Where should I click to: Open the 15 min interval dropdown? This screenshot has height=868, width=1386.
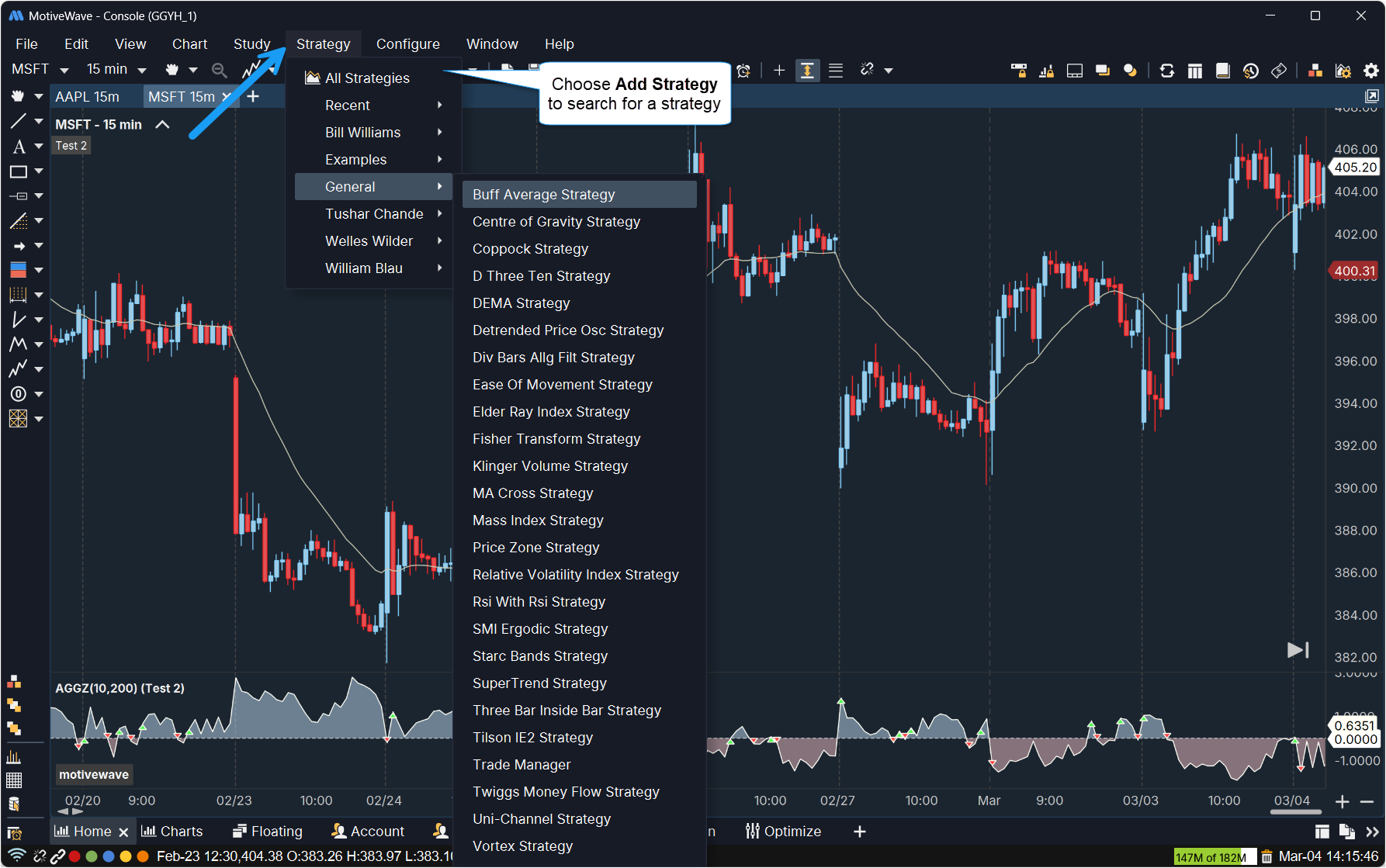tap(116, 69)
